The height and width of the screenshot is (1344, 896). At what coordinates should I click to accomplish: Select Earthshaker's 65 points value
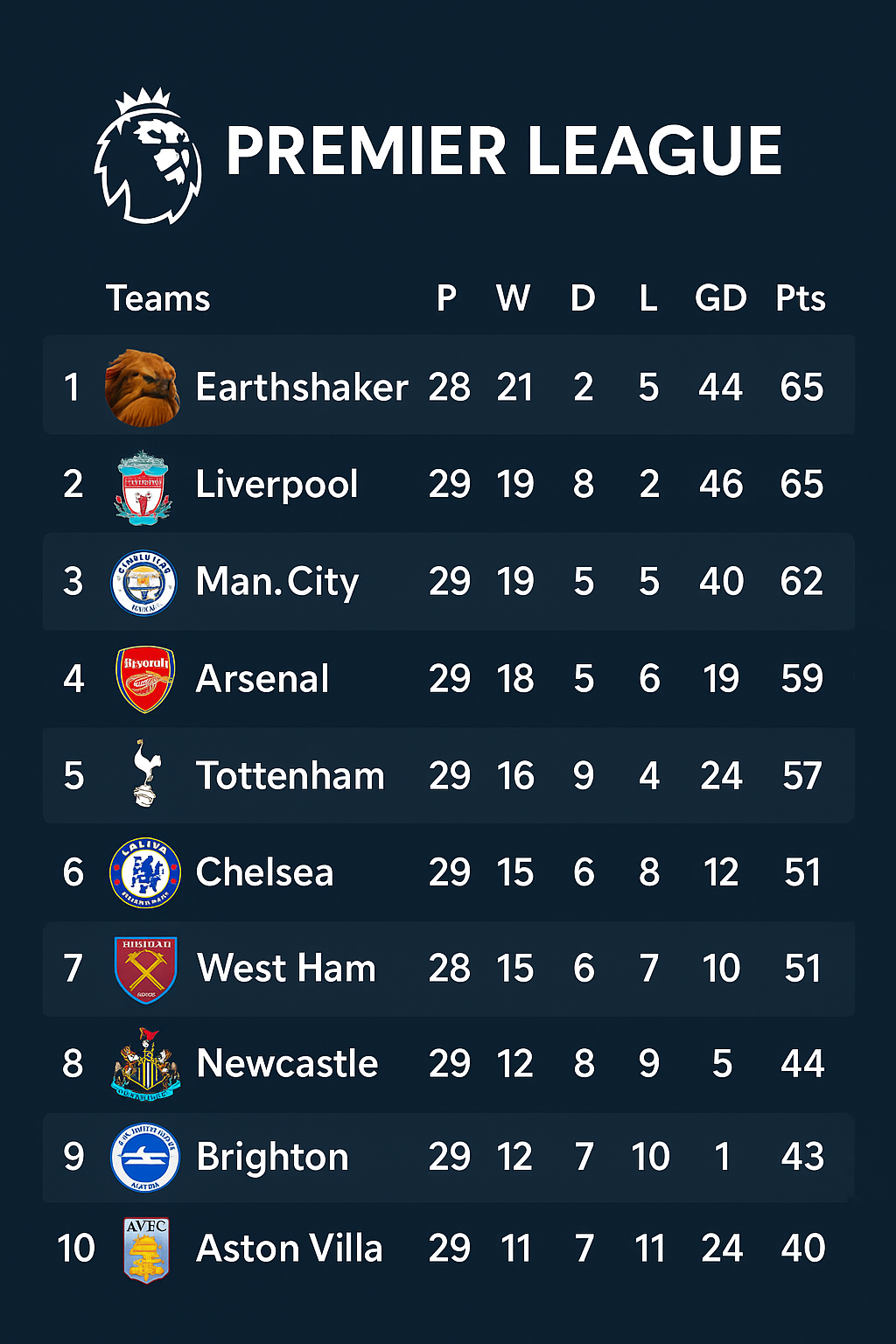pyautogui.click(x=801, y=388)
